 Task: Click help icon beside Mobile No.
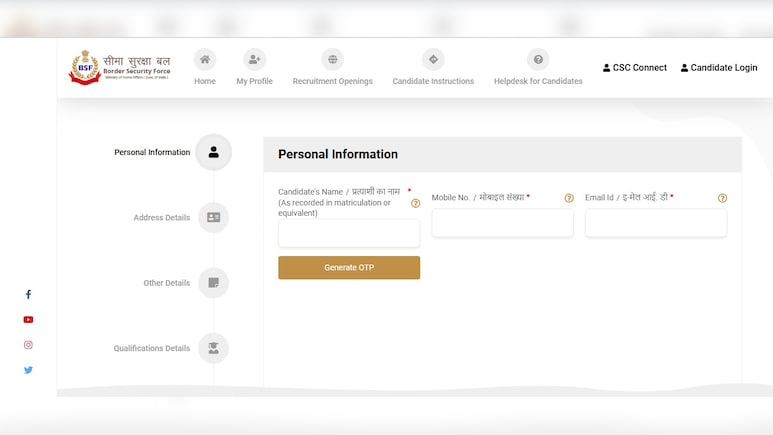pyautogui.click(x=569, y=198)
